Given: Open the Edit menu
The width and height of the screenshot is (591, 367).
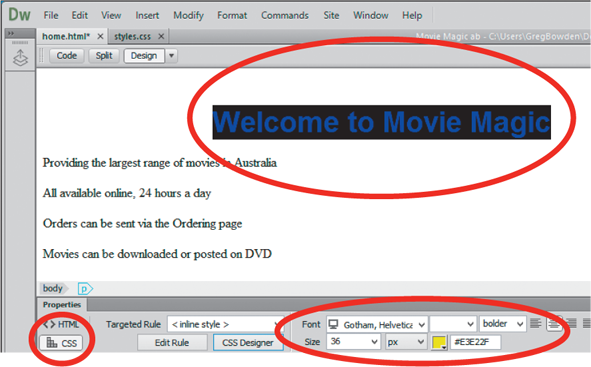Looking at the screenshot, I should 80,15.
